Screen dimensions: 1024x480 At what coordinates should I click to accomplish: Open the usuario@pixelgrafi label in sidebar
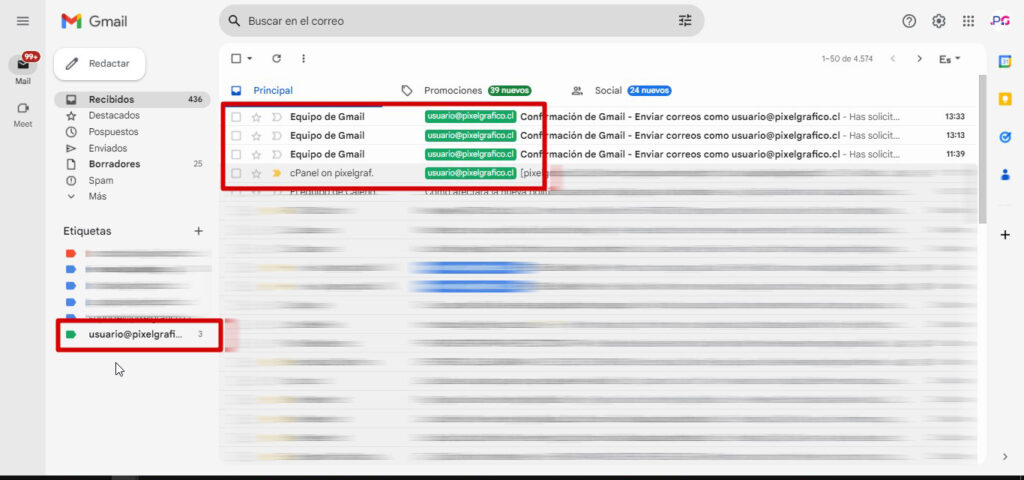pos(135,334)
